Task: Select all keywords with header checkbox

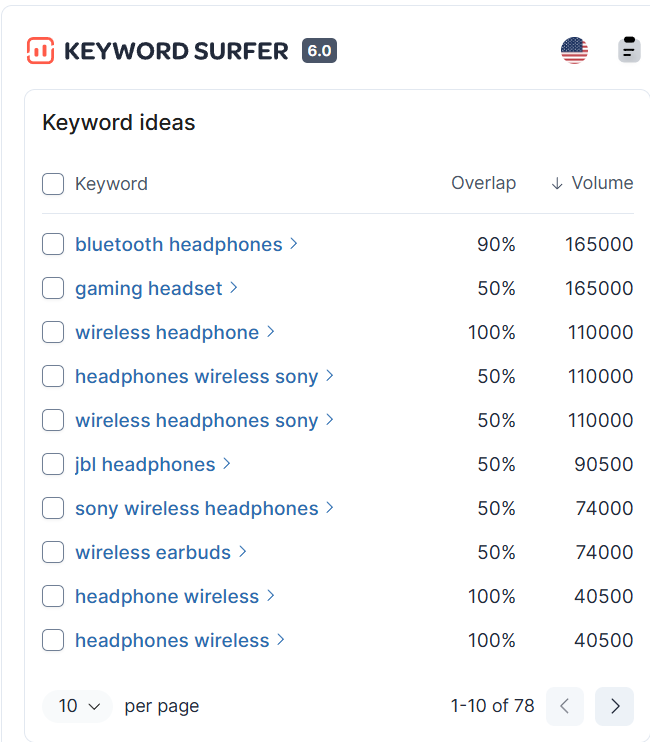Action: pyautogui.click(x=53, y=184)
